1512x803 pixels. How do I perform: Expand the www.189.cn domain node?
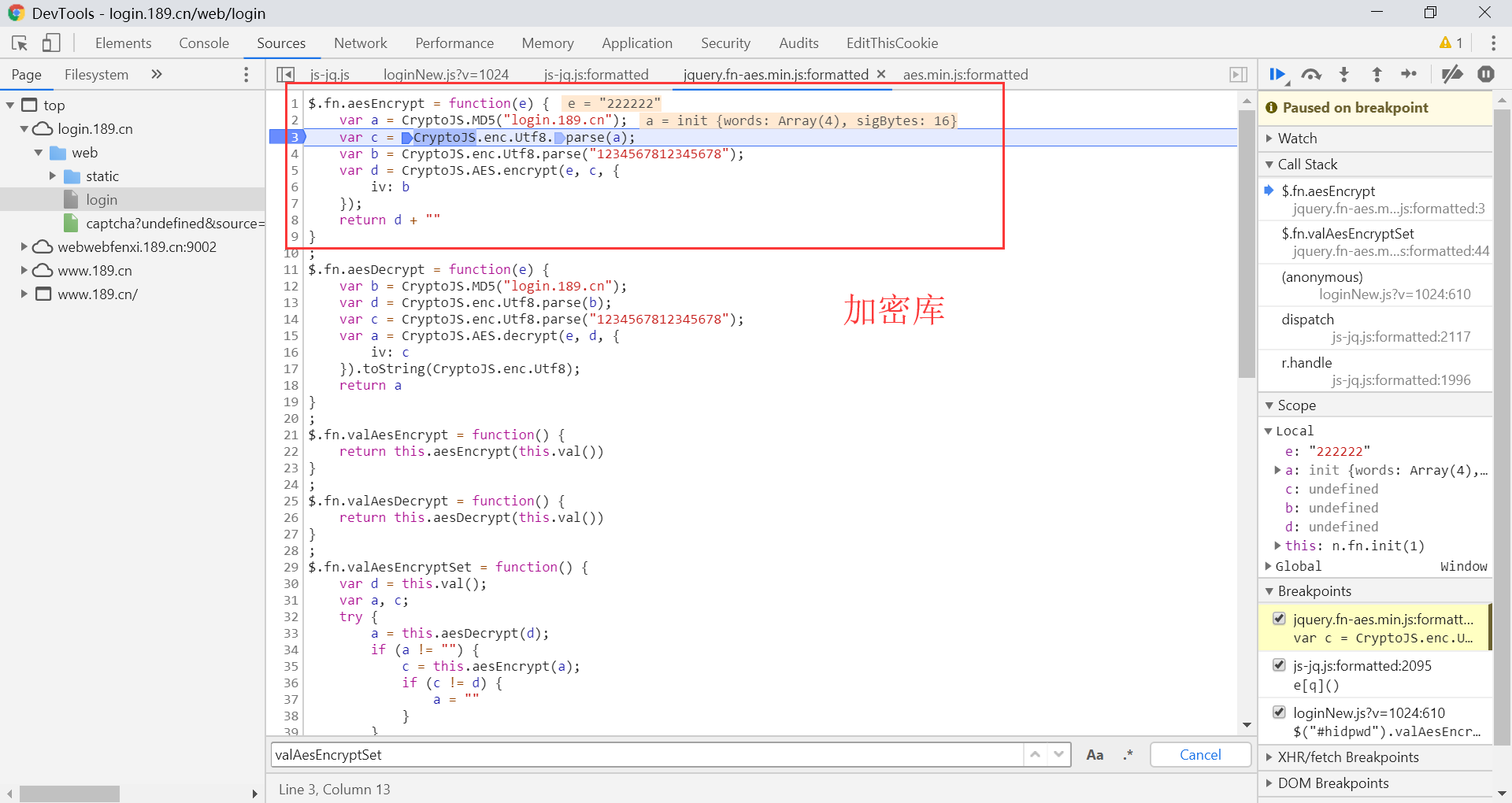[24, 271]
